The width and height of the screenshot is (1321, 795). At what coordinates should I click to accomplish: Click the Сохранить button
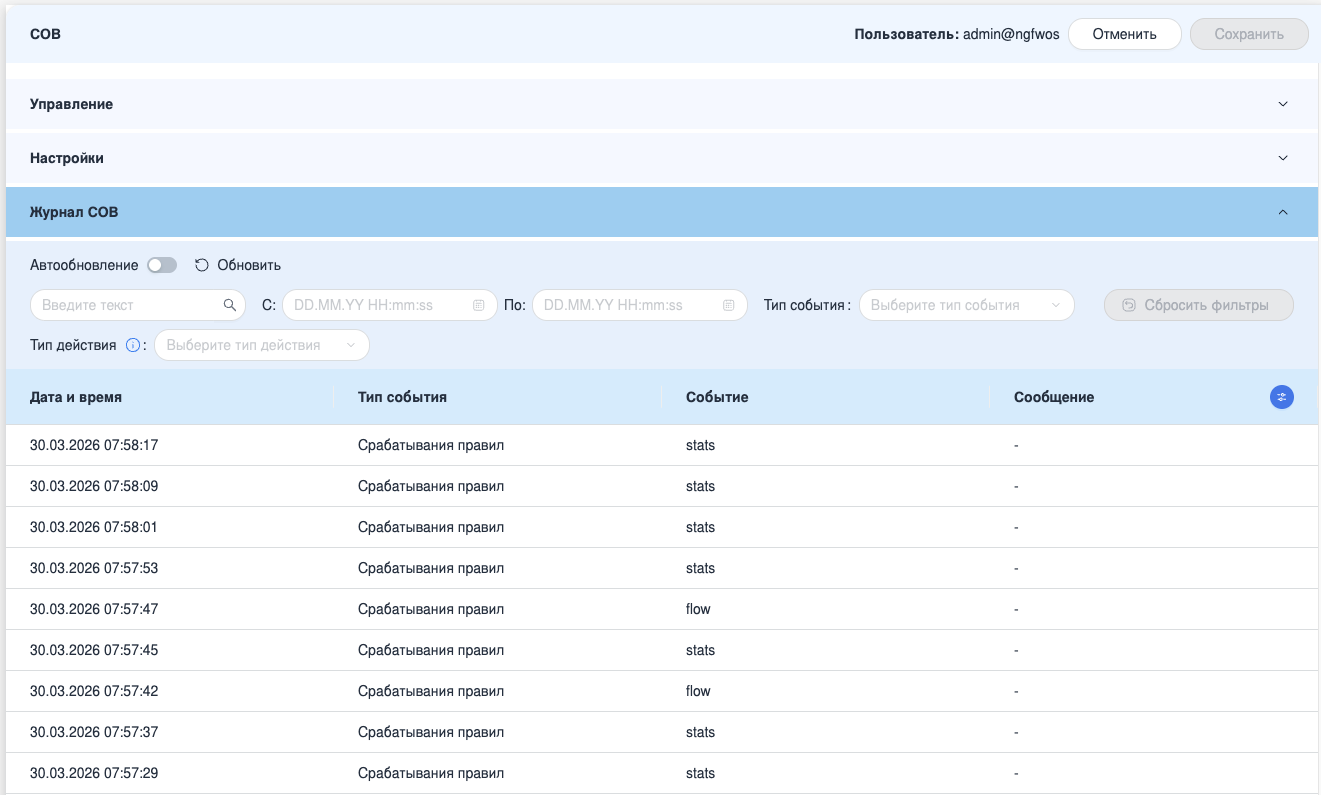pyautogui.click(x=1249, y=34)
